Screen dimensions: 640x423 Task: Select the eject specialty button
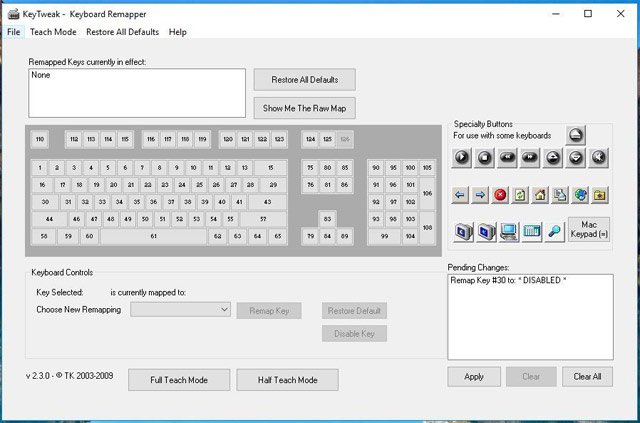[x=575, y=135]
